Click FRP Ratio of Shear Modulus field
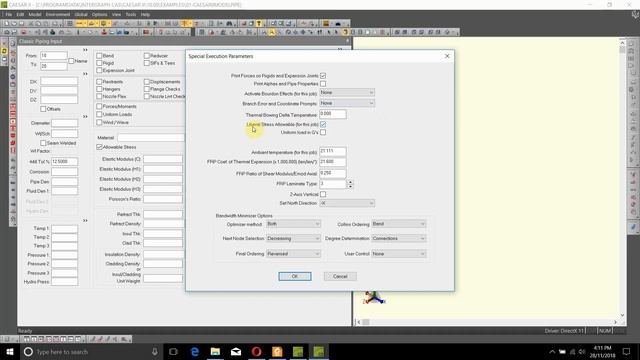The width and height of the screenshot is (640, 360). (333, 173)
